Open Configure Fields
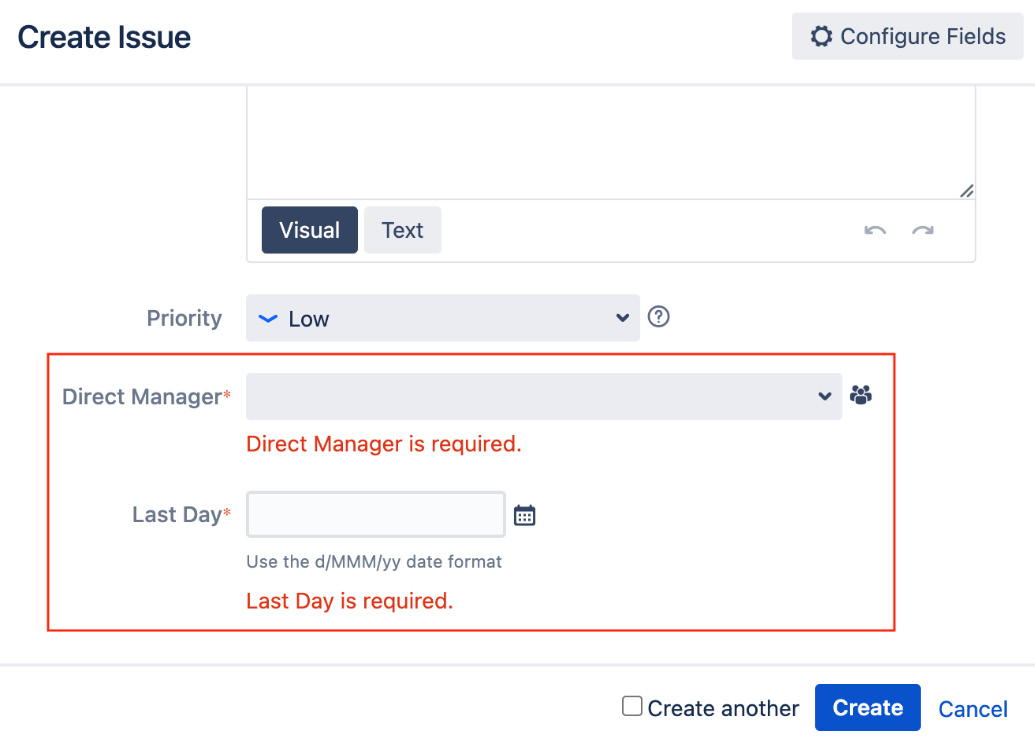The height and width of the screenshot is (745, 1035). [x=907, y=36]
